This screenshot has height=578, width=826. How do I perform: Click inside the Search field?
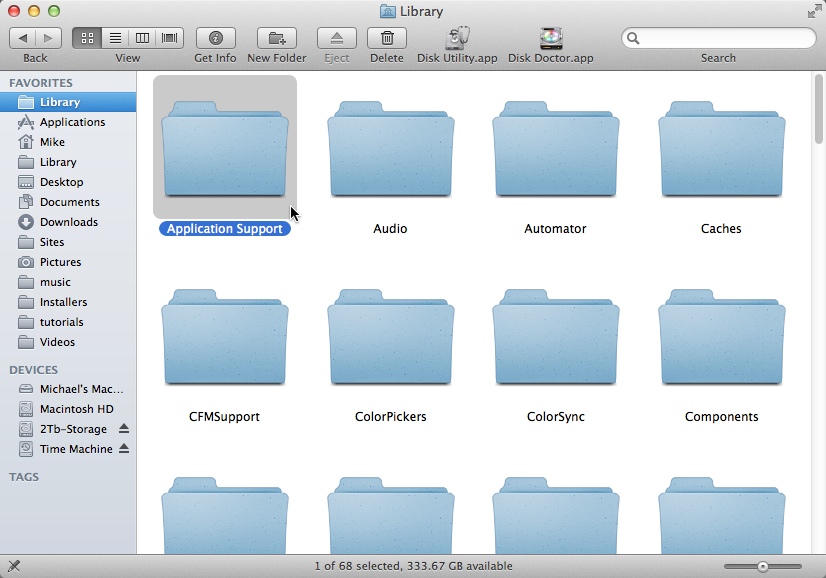(x=719, y=38)
